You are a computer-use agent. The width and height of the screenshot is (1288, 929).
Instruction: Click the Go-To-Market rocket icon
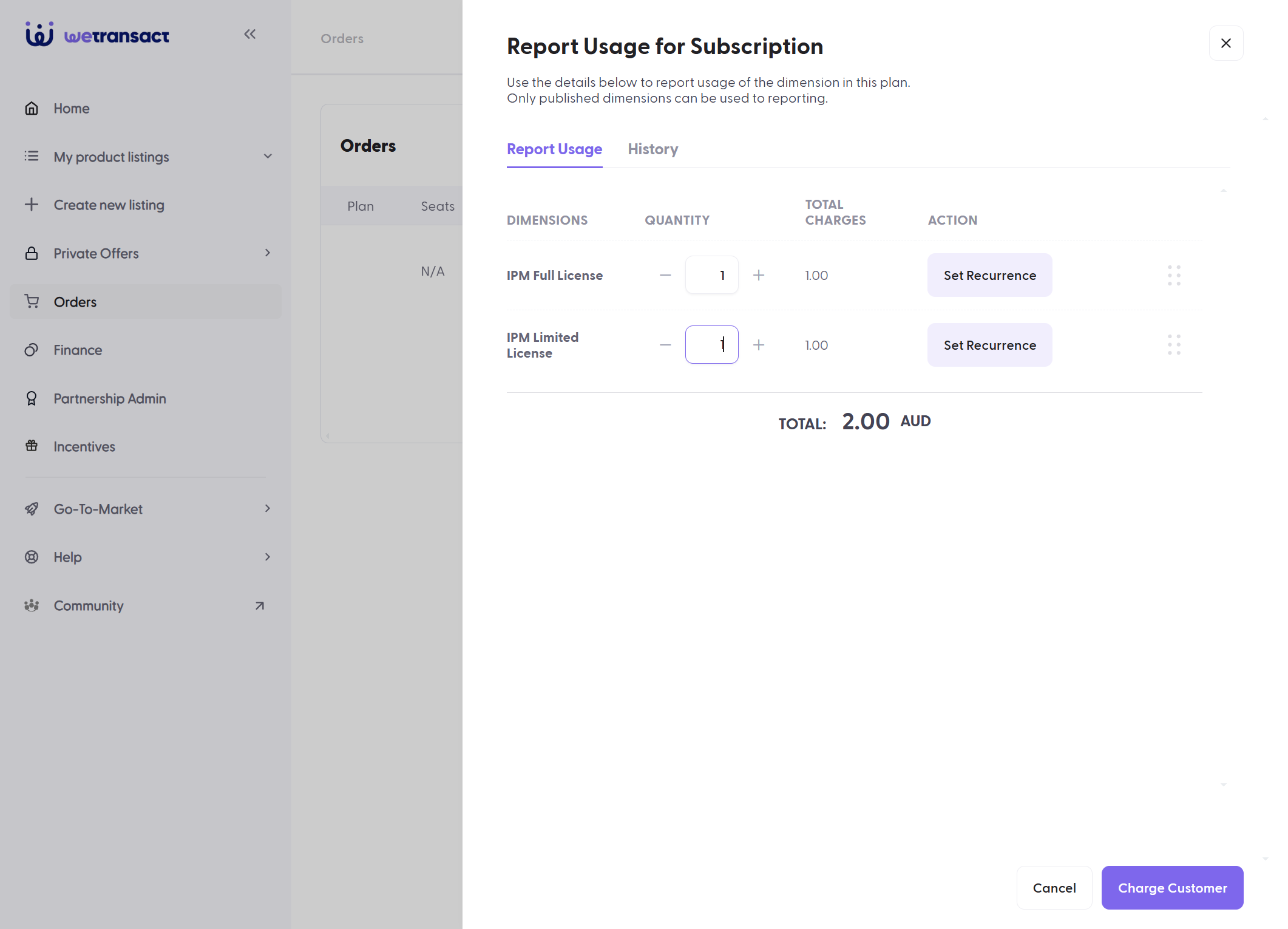point(32,509)
